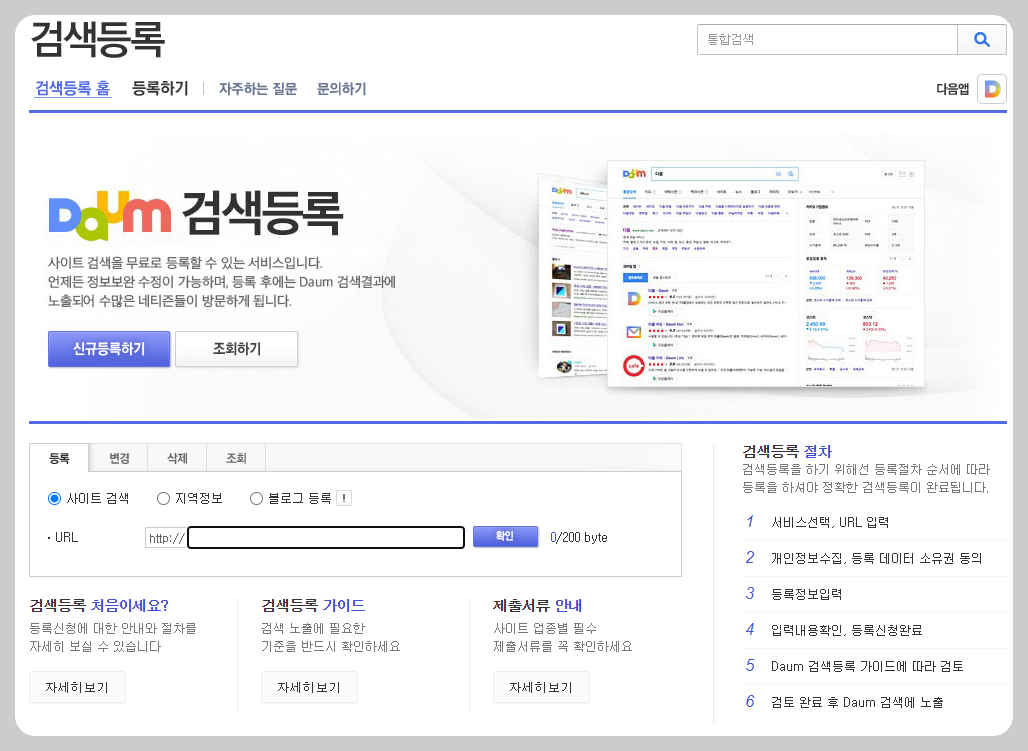The width and height of the screenshot is (1028, 751).
Task: Click the 0/200 byte counter
Action: [x=579, y=538]
